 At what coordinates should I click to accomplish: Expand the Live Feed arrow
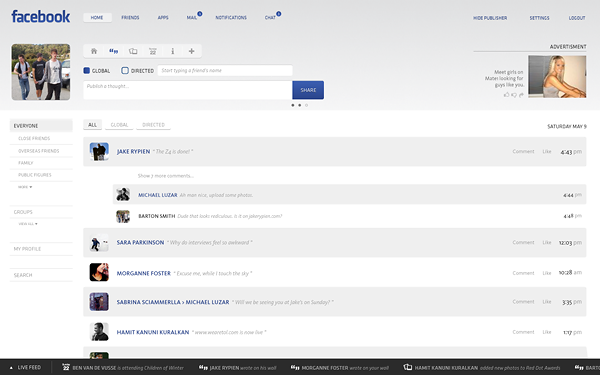(x=11, y=368)
